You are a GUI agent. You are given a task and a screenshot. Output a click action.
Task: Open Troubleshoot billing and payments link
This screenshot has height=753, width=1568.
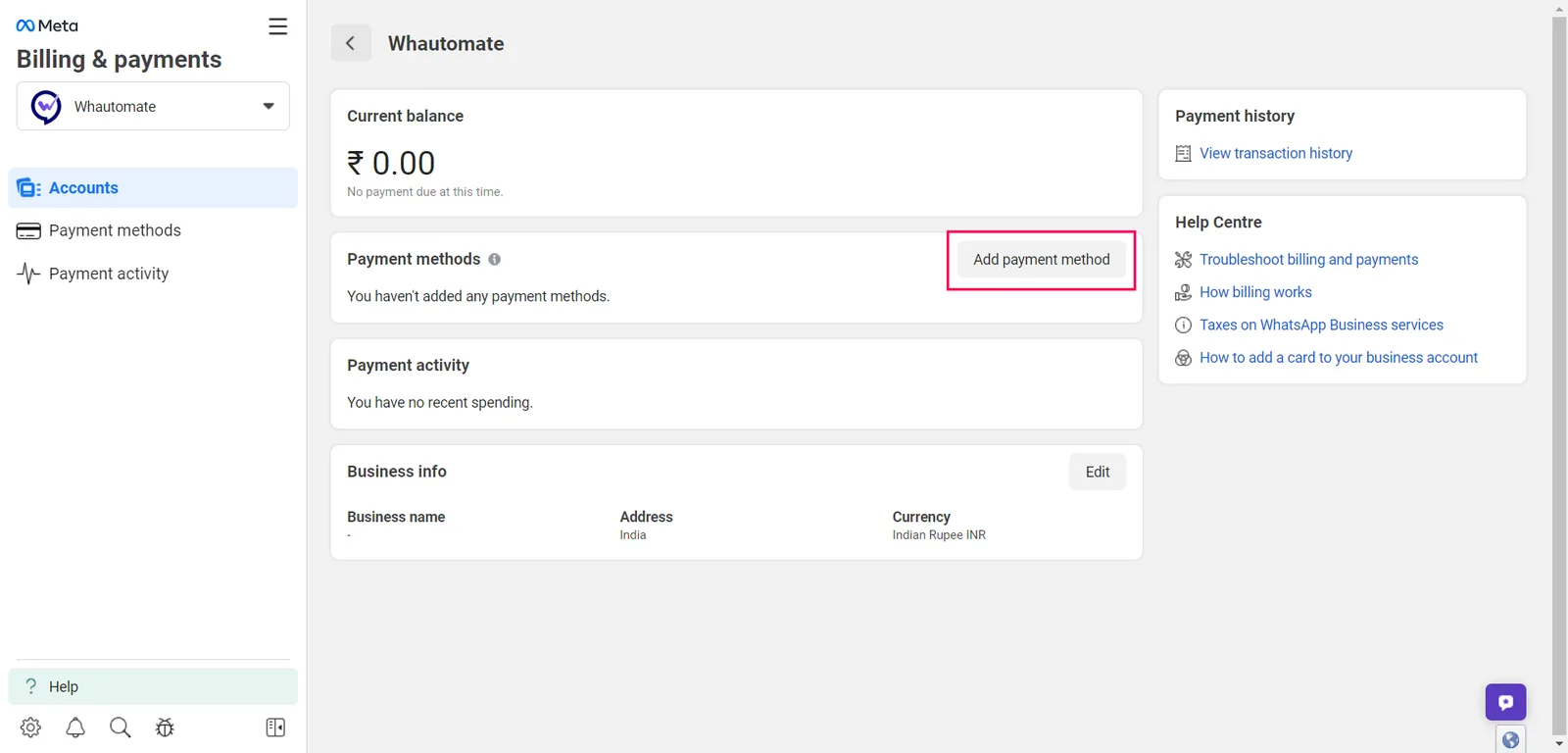click(1308, 260)
